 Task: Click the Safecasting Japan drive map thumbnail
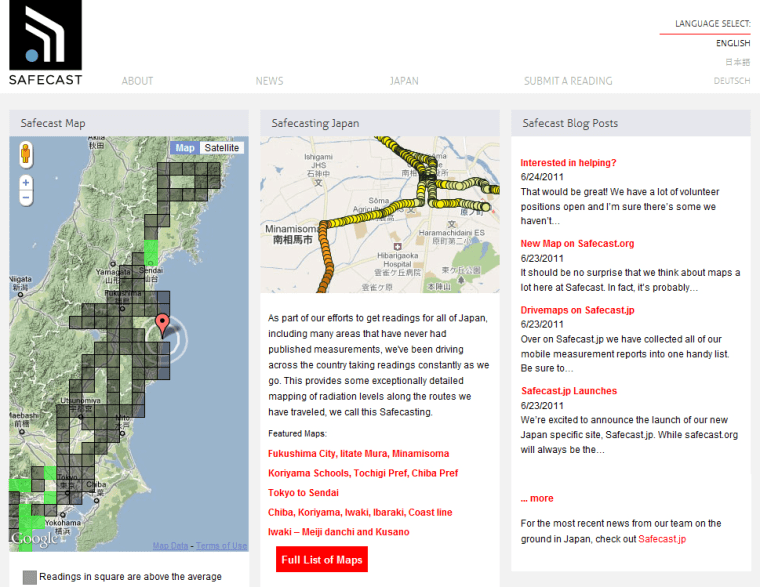380,214
